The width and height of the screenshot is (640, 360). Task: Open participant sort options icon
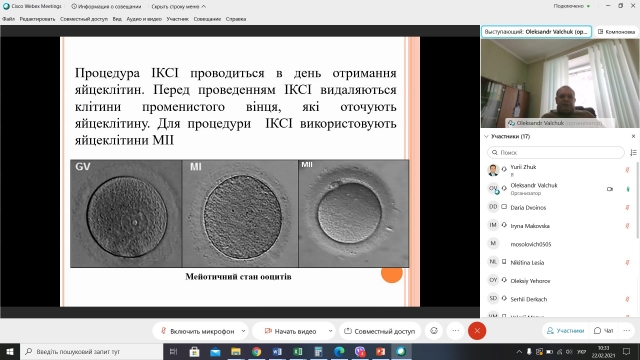click(633, 152)
